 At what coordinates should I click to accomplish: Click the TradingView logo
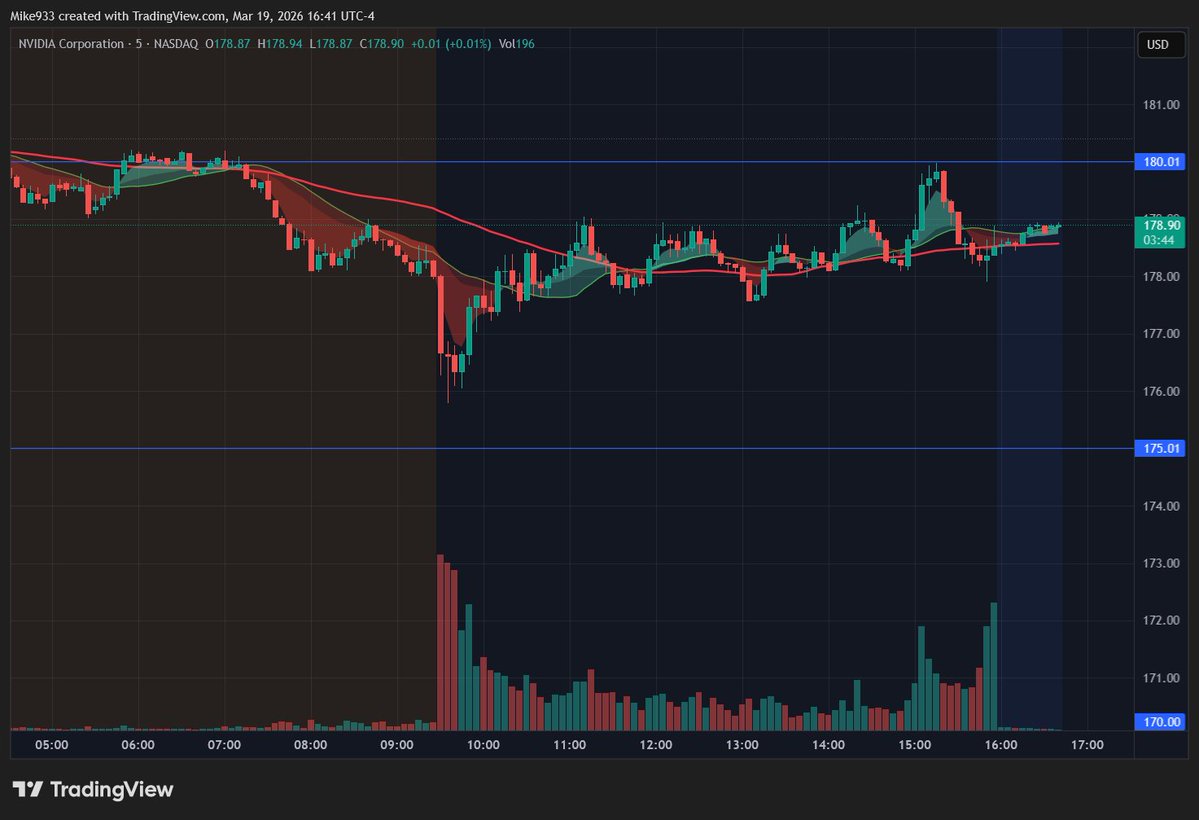click(93, 789)
